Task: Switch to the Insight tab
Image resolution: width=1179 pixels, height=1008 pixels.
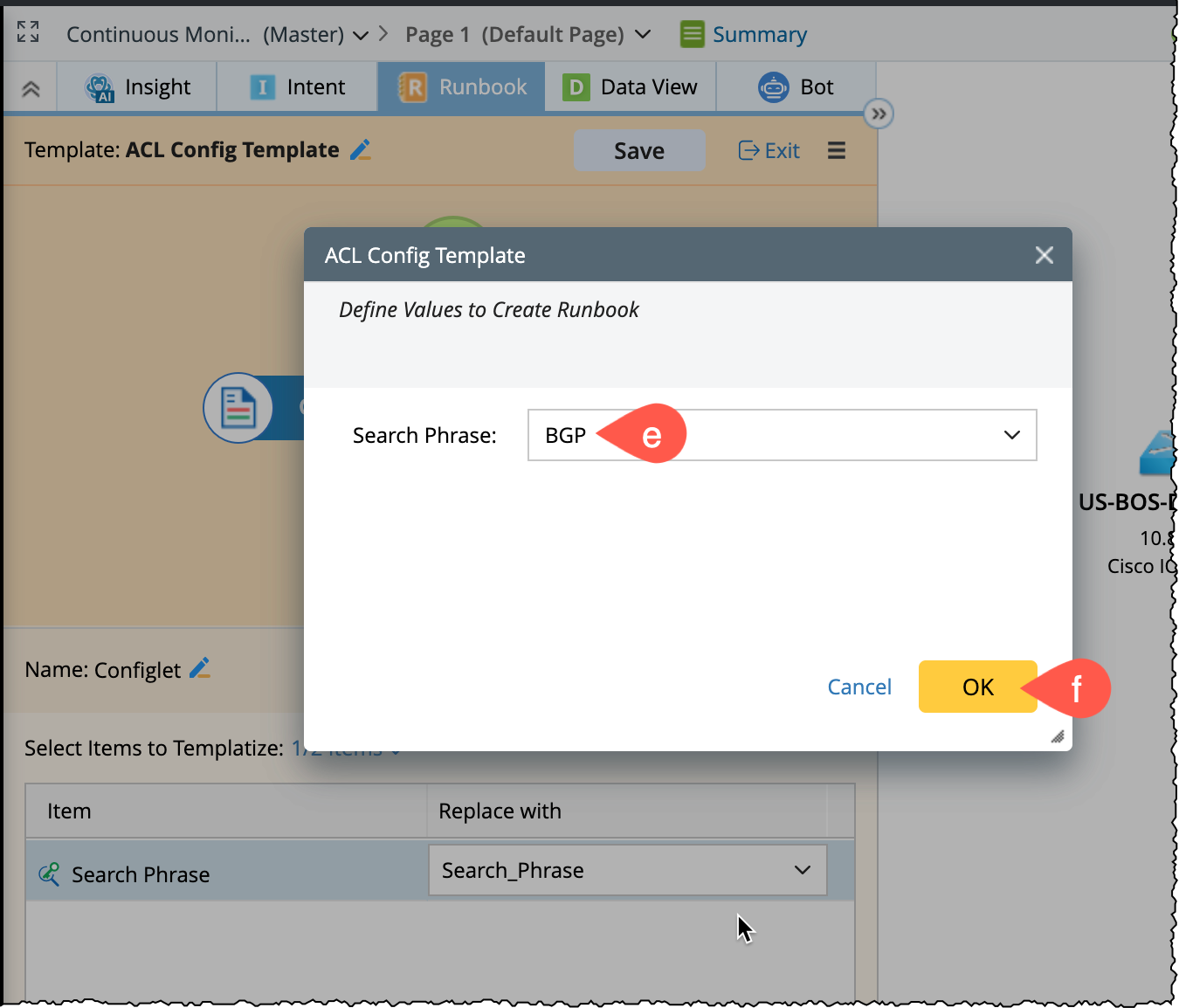Action: pyautogui.click(x=138, y=87)
